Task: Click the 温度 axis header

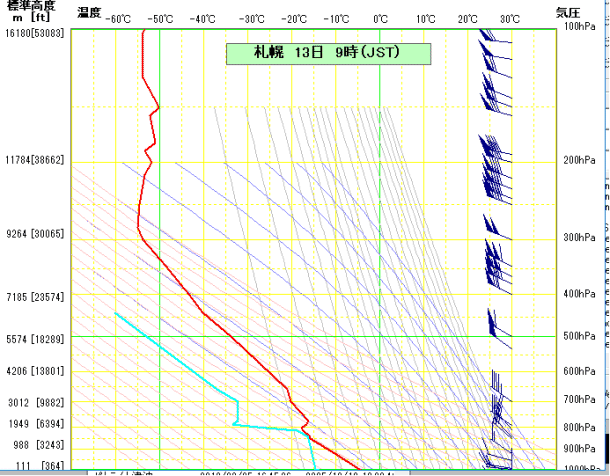Action: pos(88,12)
